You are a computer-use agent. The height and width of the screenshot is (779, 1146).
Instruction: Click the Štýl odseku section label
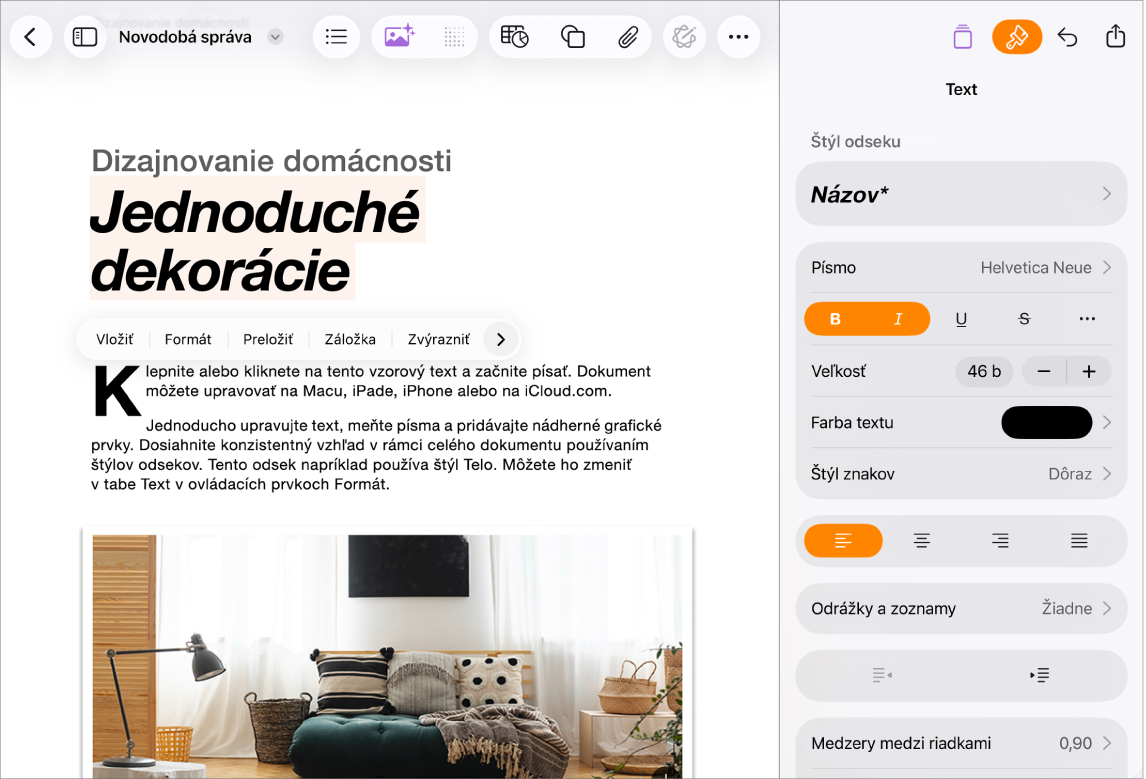pyautogui.click(x=855, y=142)
